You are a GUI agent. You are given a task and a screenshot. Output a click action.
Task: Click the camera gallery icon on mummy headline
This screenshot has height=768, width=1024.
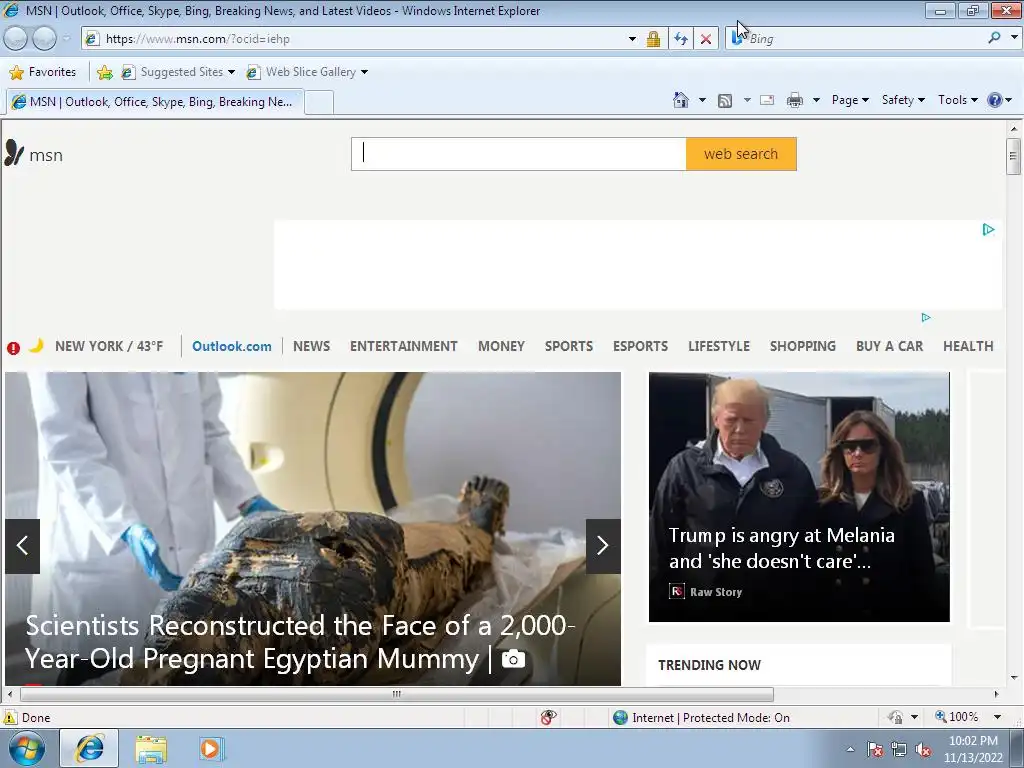click(x=513, y=659)
